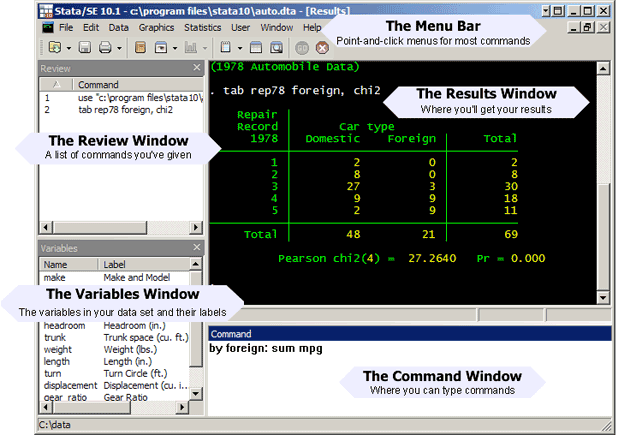Open the Statistics menu

tap(202, 27)
